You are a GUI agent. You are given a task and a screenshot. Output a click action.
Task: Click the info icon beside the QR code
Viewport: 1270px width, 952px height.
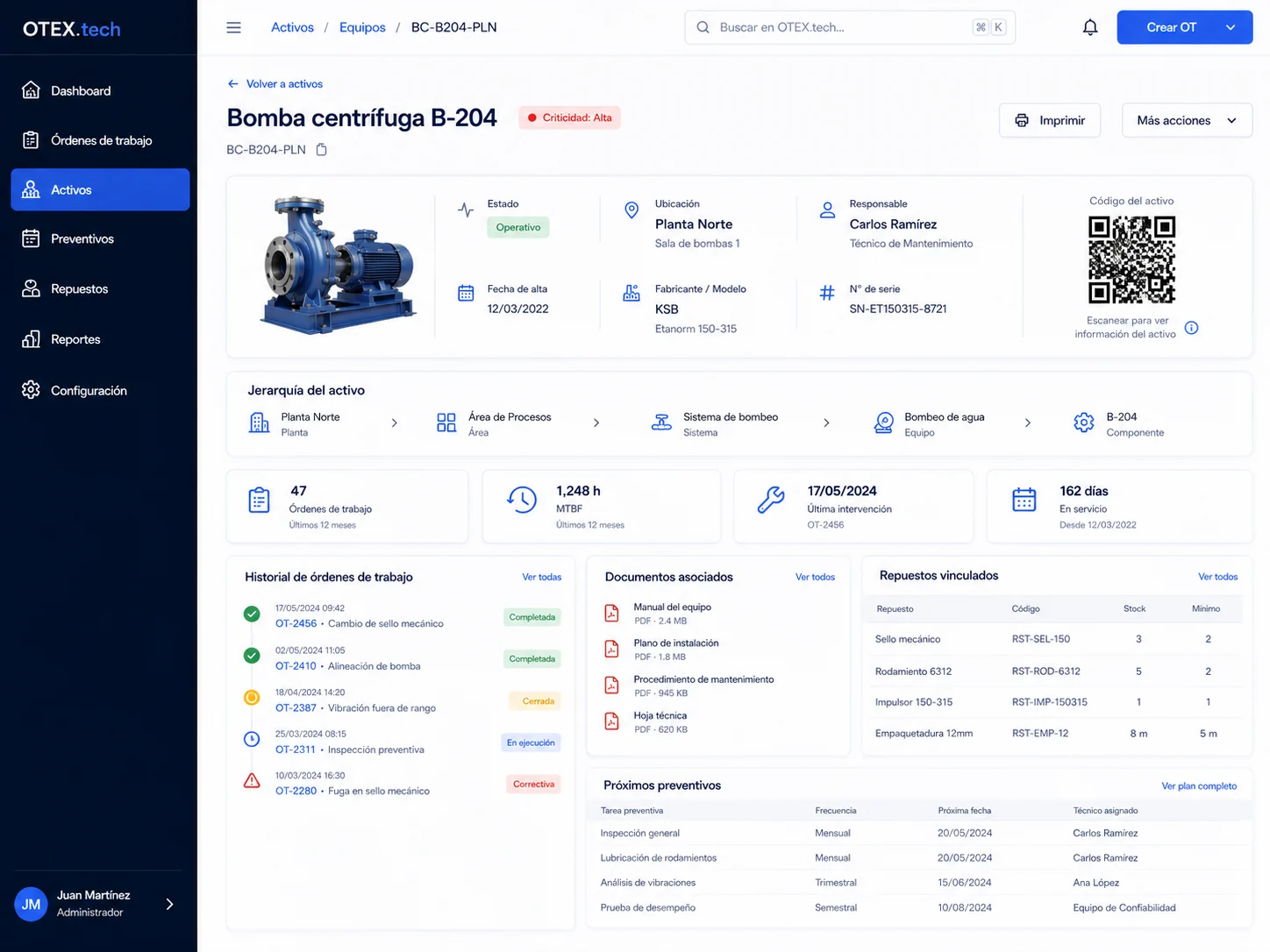pos(1191,328)
